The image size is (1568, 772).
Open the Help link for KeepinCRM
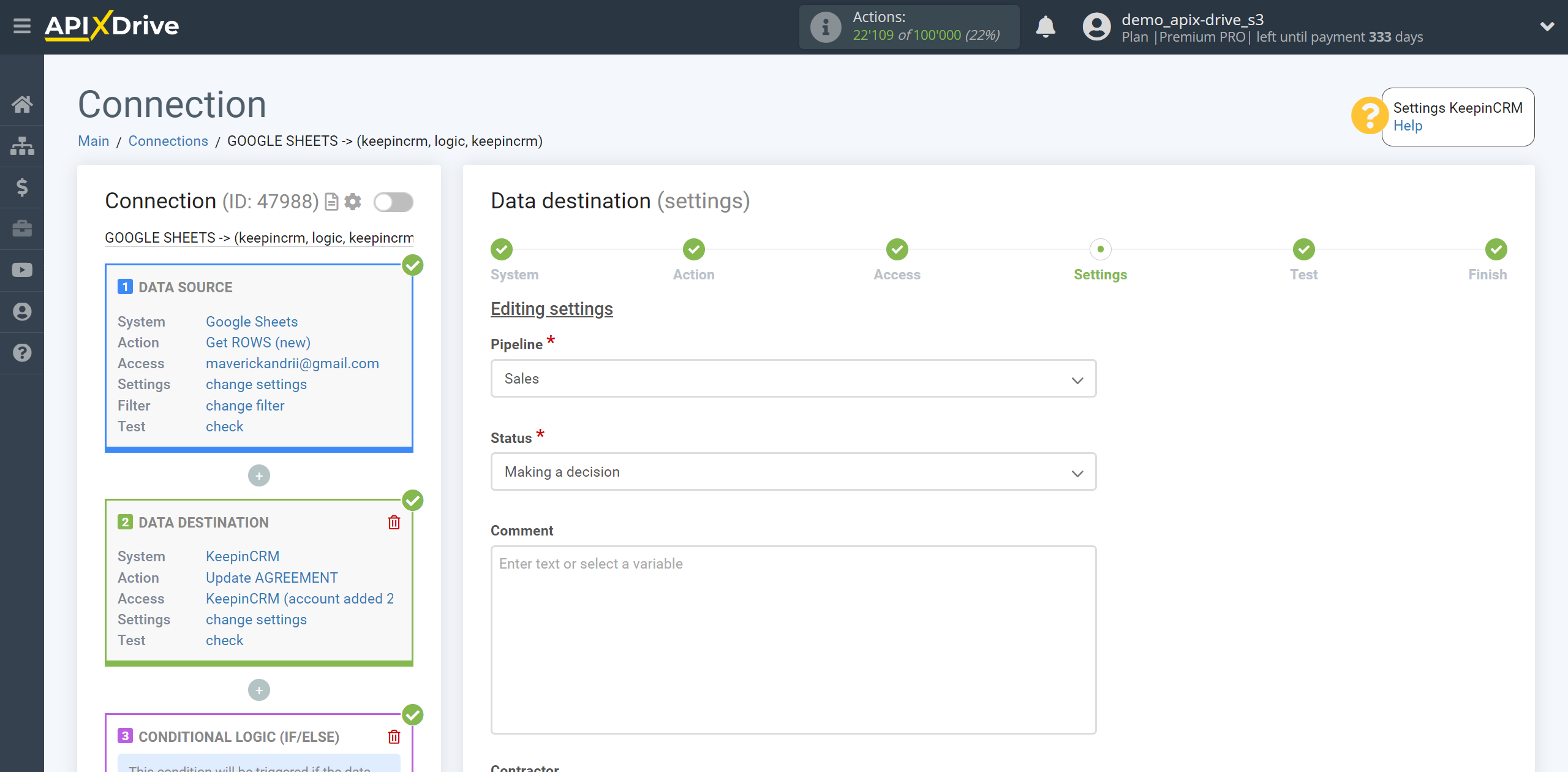(x=1408, y=126)
